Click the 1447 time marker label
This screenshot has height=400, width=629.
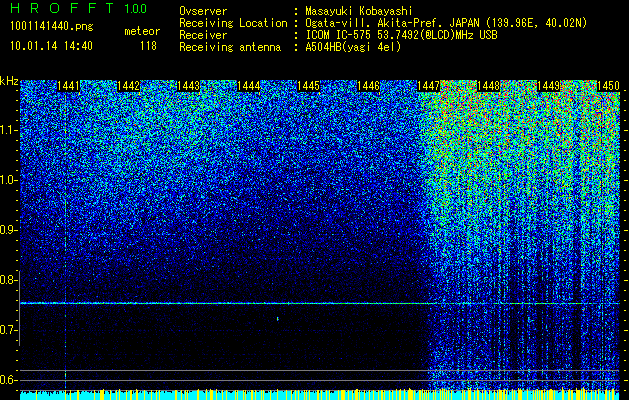(x=428, y=86)
